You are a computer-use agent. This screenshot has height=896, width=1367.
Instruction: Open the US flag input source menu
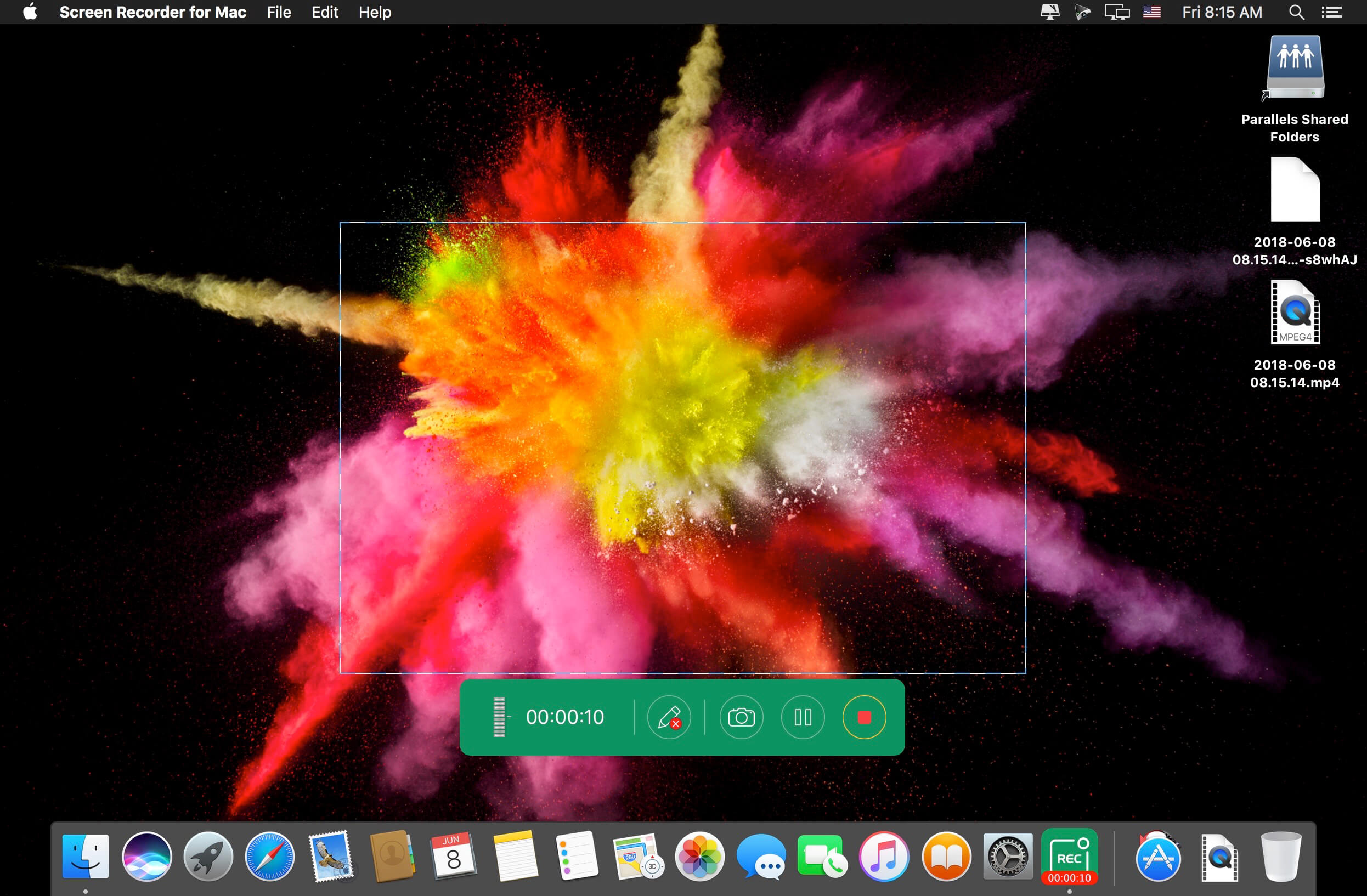click(x=1151, y=12)
